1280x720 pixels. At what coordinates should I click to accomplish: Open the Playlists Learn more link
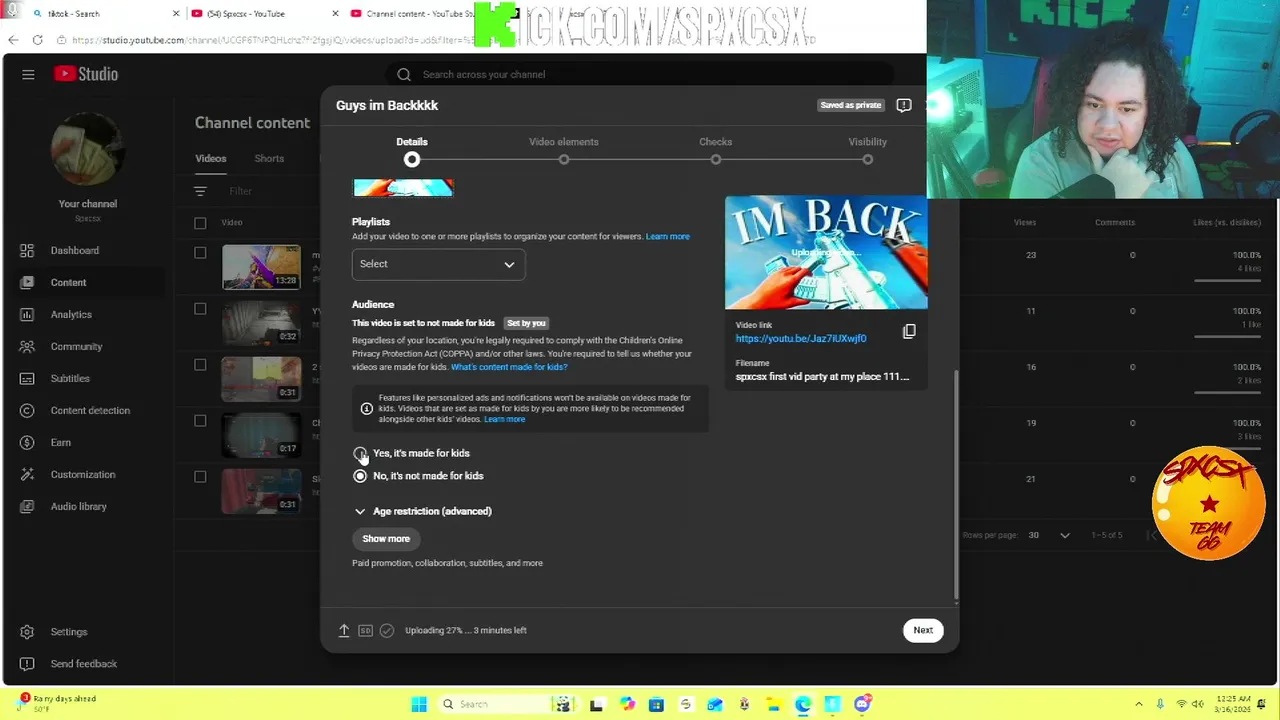[x=668, y=236]
